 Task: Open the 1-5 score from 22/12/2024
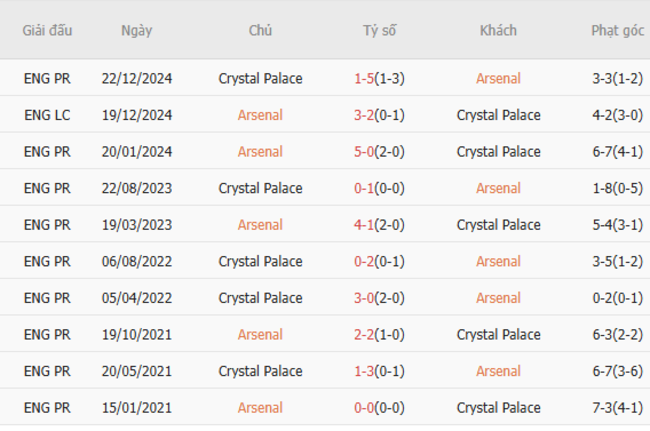[365, 78]
